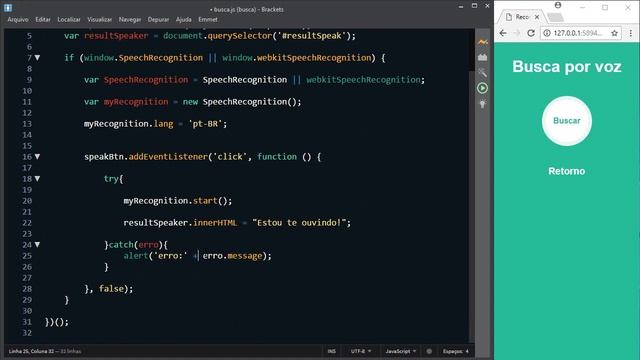Image resolution: width=640 pixels, height=360 pixels.
Task: Click webkitSpeechRecognition on line 9
Action: pos(363,80)
